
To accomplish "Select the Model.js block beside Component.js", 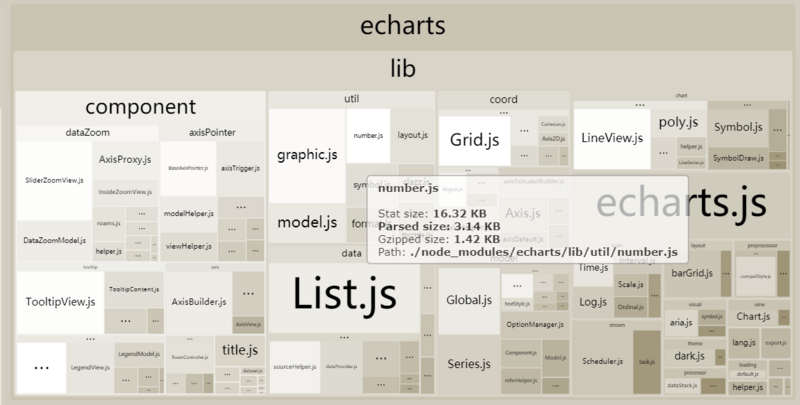I will click(555, 358).
